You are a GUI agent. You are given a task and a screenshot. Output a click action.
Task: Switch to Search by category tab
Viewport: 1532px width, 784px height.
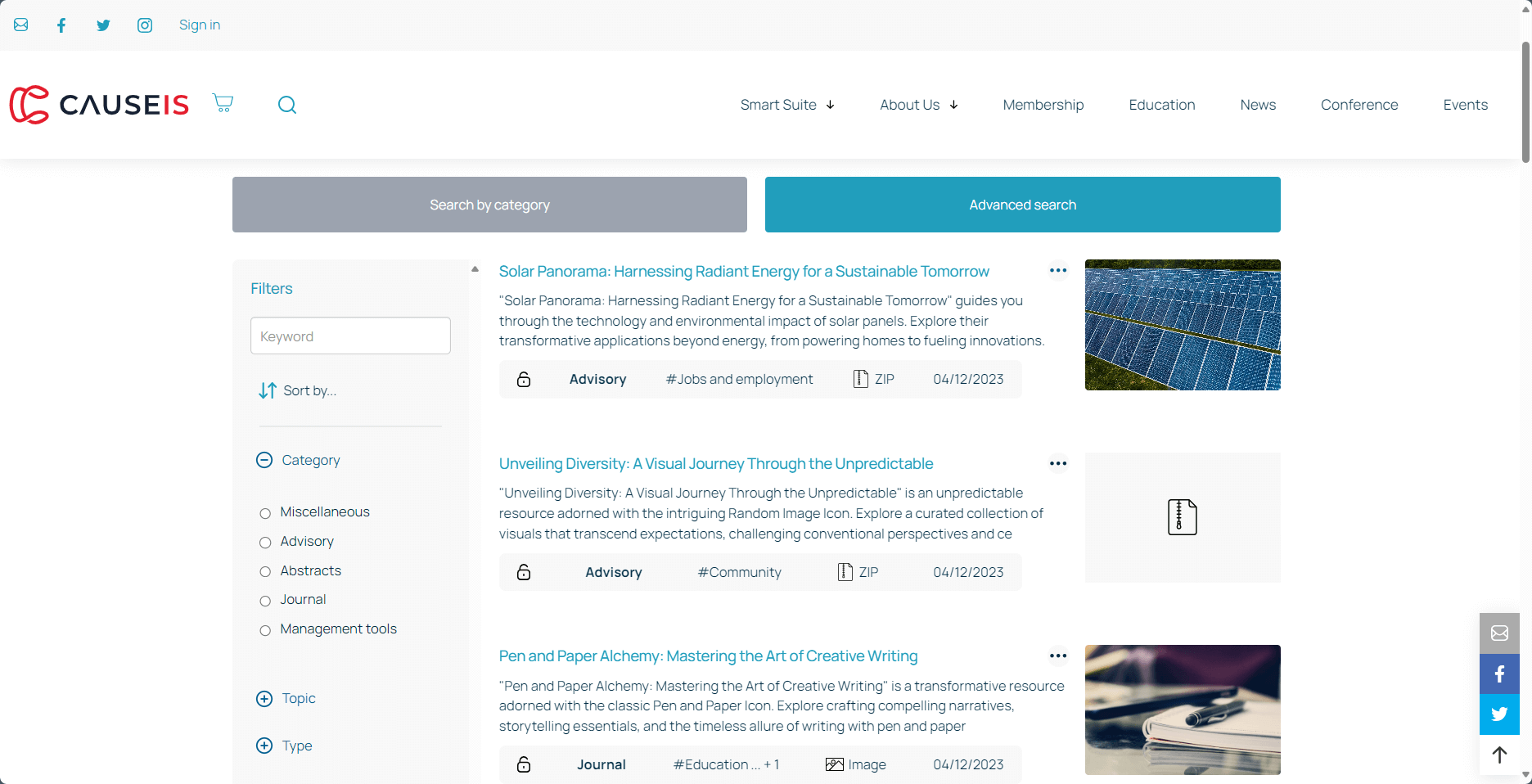tap(489, 205)
